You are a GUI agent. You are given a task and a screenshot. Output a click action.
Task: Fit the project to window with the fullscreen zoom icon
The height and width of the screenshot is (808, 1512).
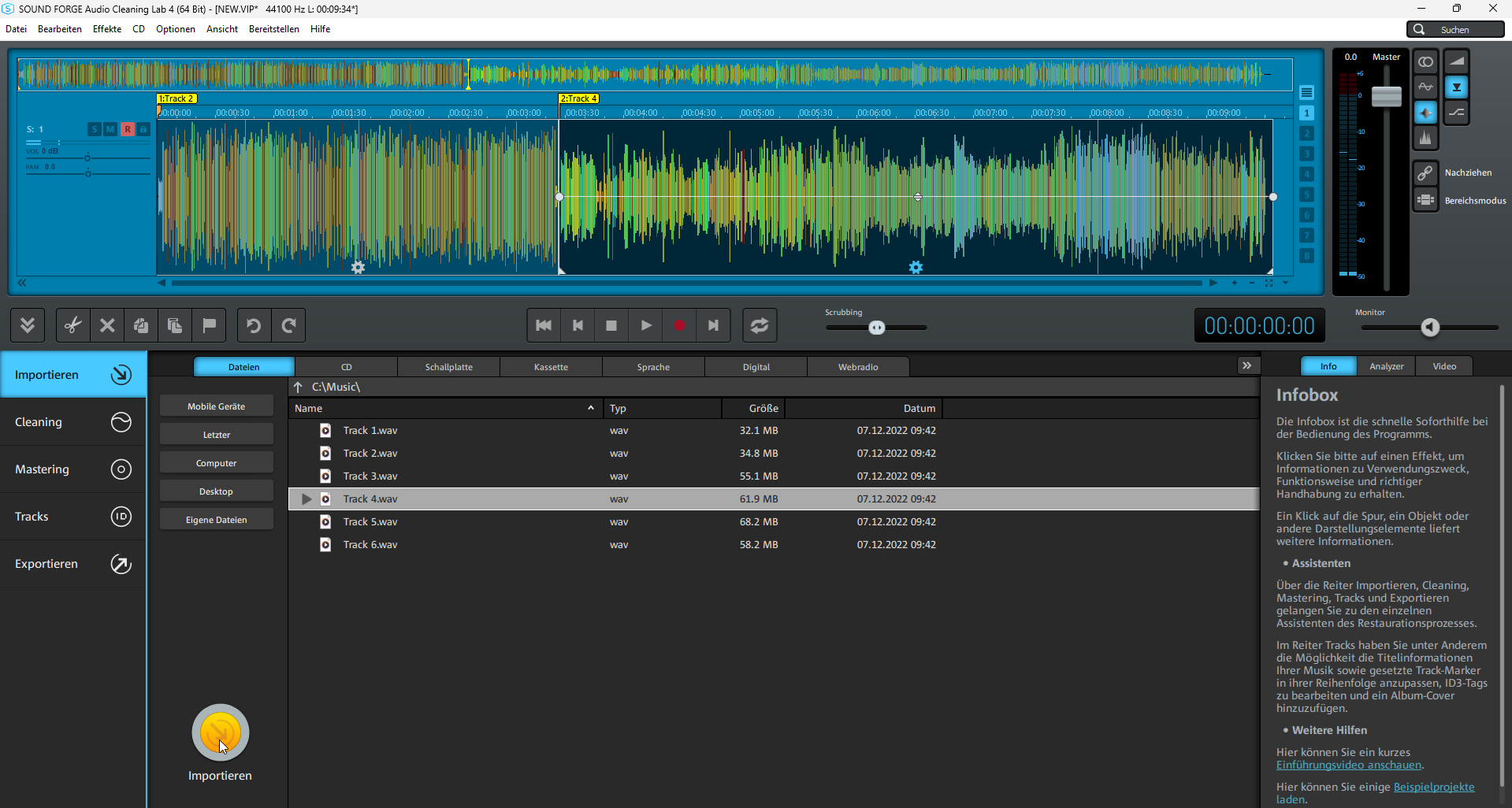pyautogui.click(x=1269, y=283)
